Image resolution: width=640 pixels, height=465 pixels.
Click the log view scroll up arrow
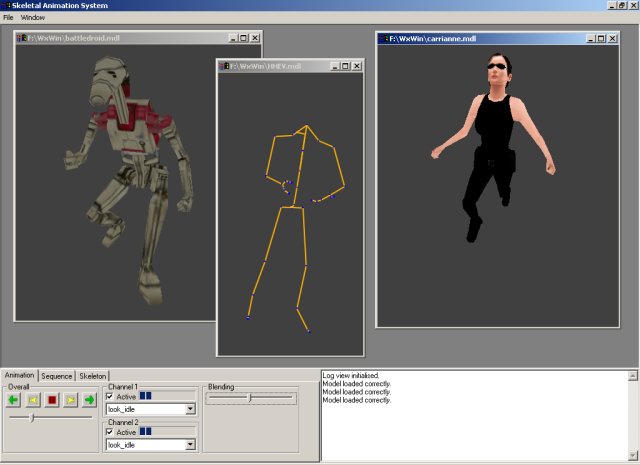pos(633,376)
